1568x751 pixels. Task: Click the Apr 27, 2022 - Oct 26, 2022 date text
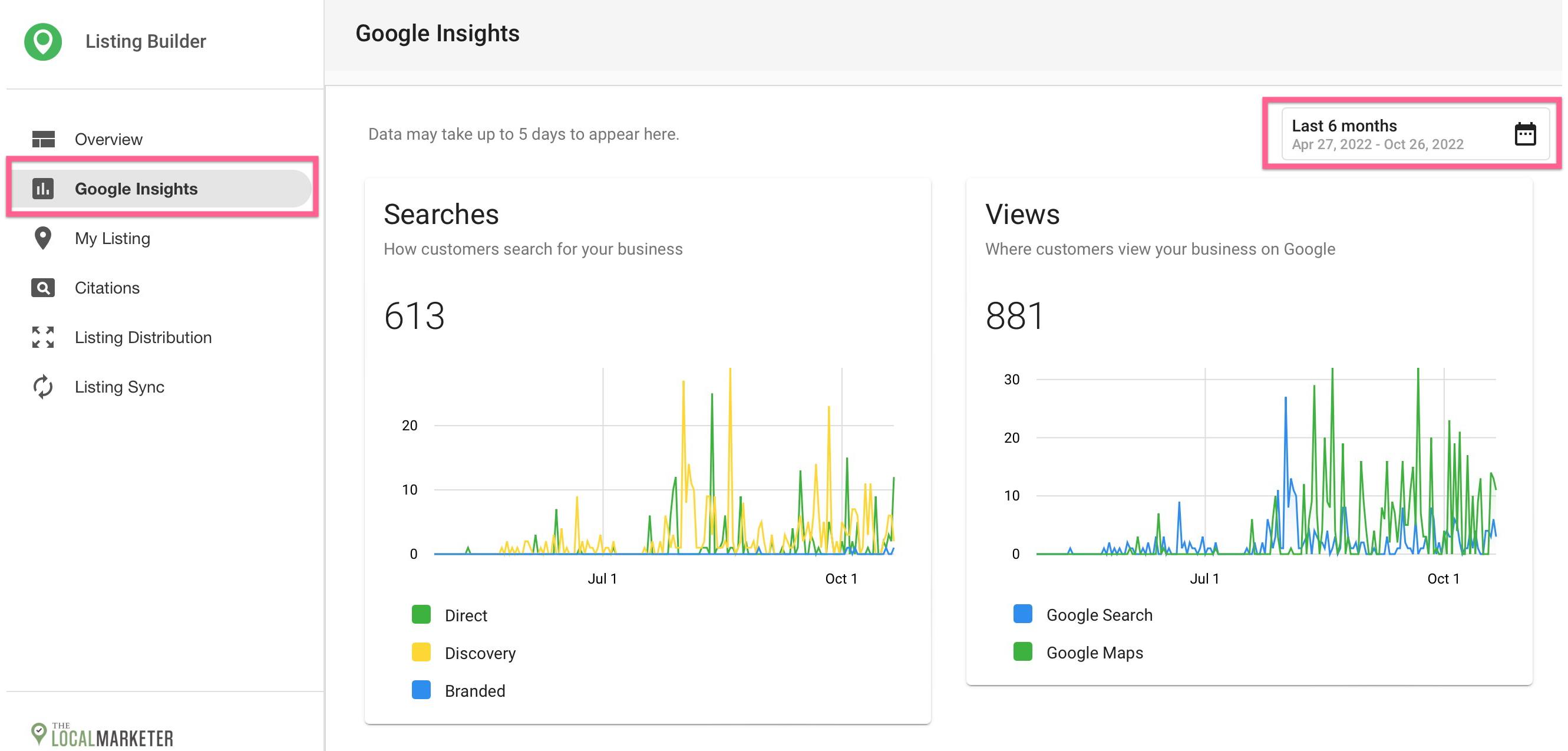[1378, 145]
